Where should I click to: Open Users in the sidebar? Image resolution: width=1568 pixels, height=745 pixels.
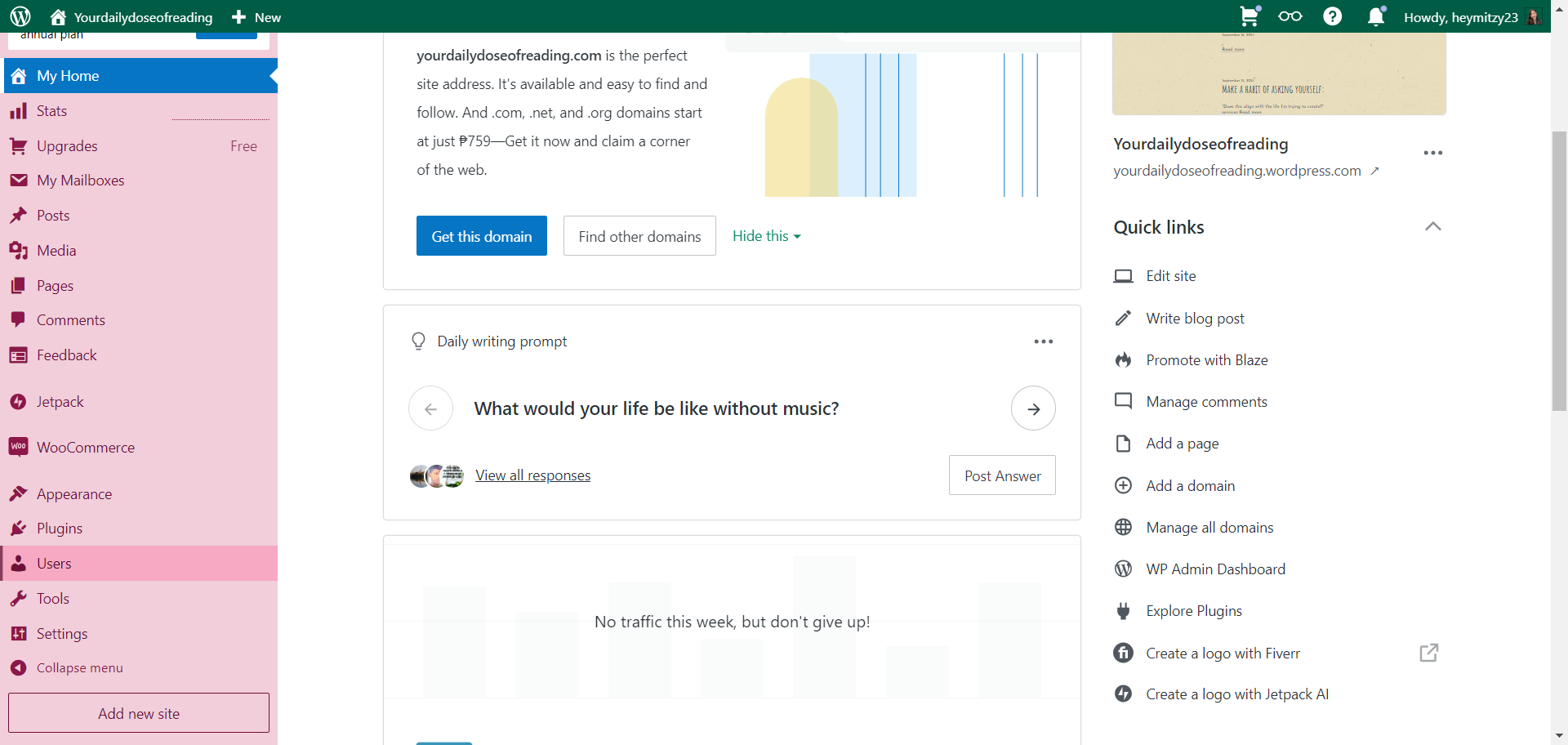pyautogui.click(x=54, y=564)
